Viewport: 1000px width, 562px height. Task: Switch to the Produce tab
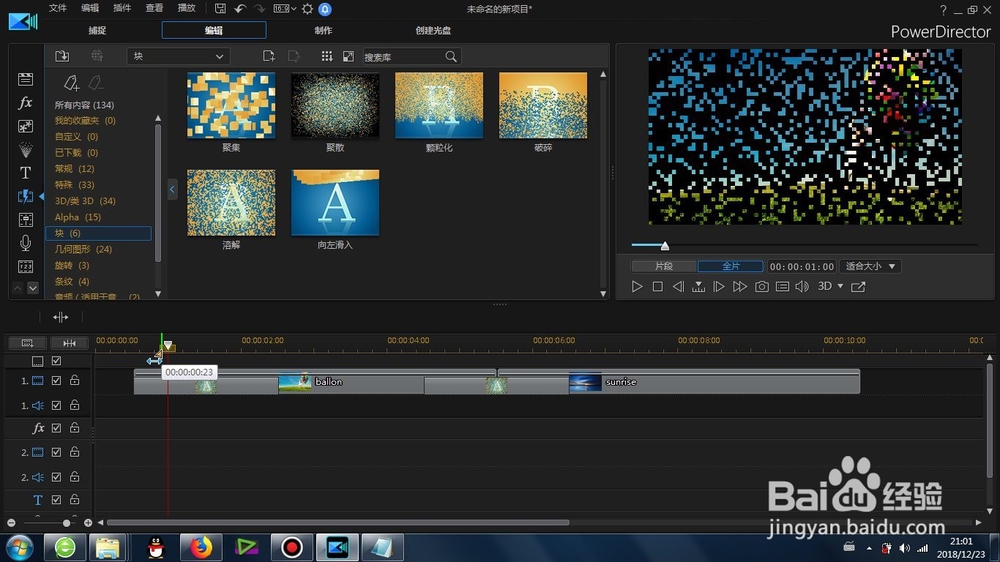coord(323,30)
